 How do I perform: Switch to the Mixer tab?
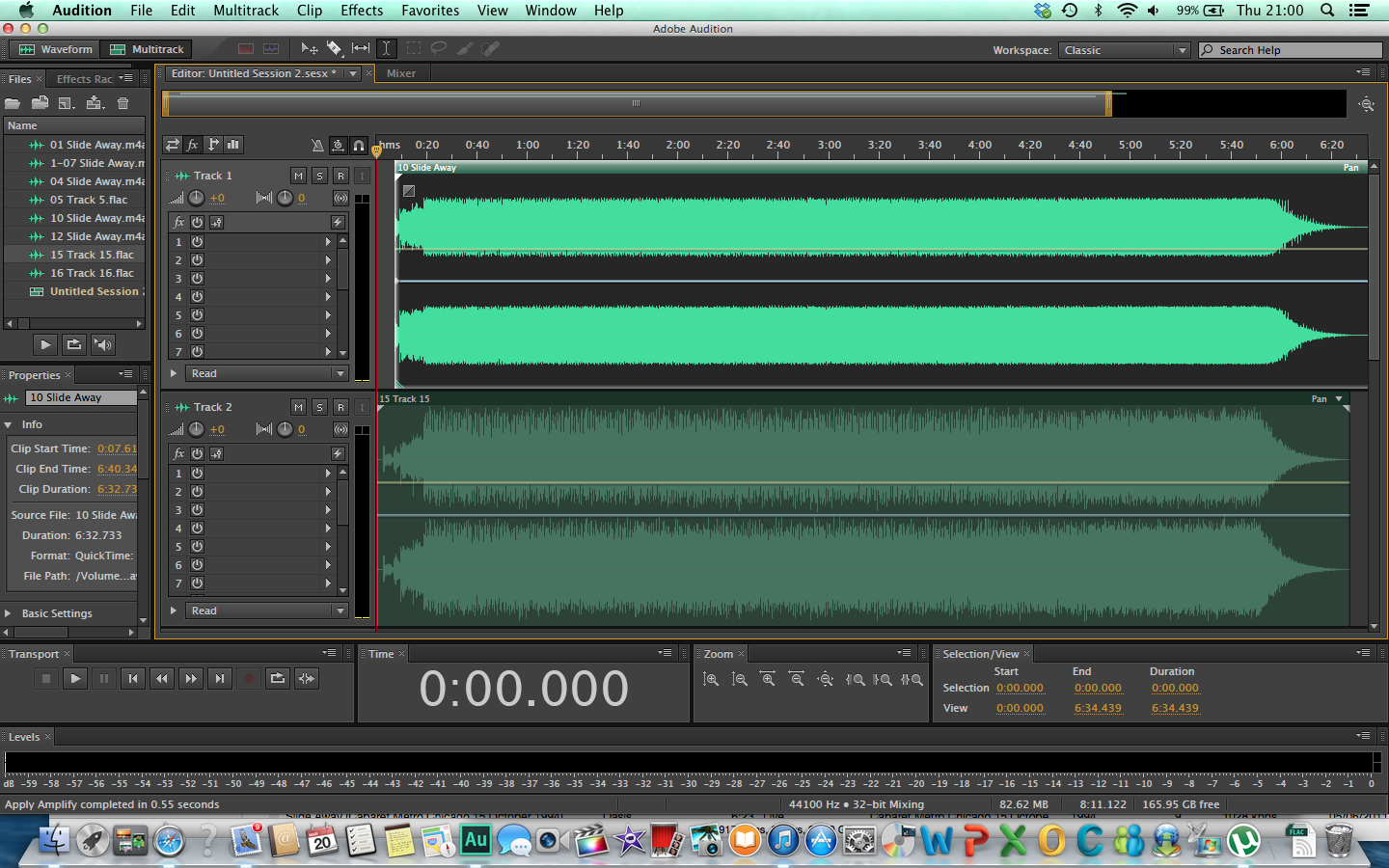401,73
